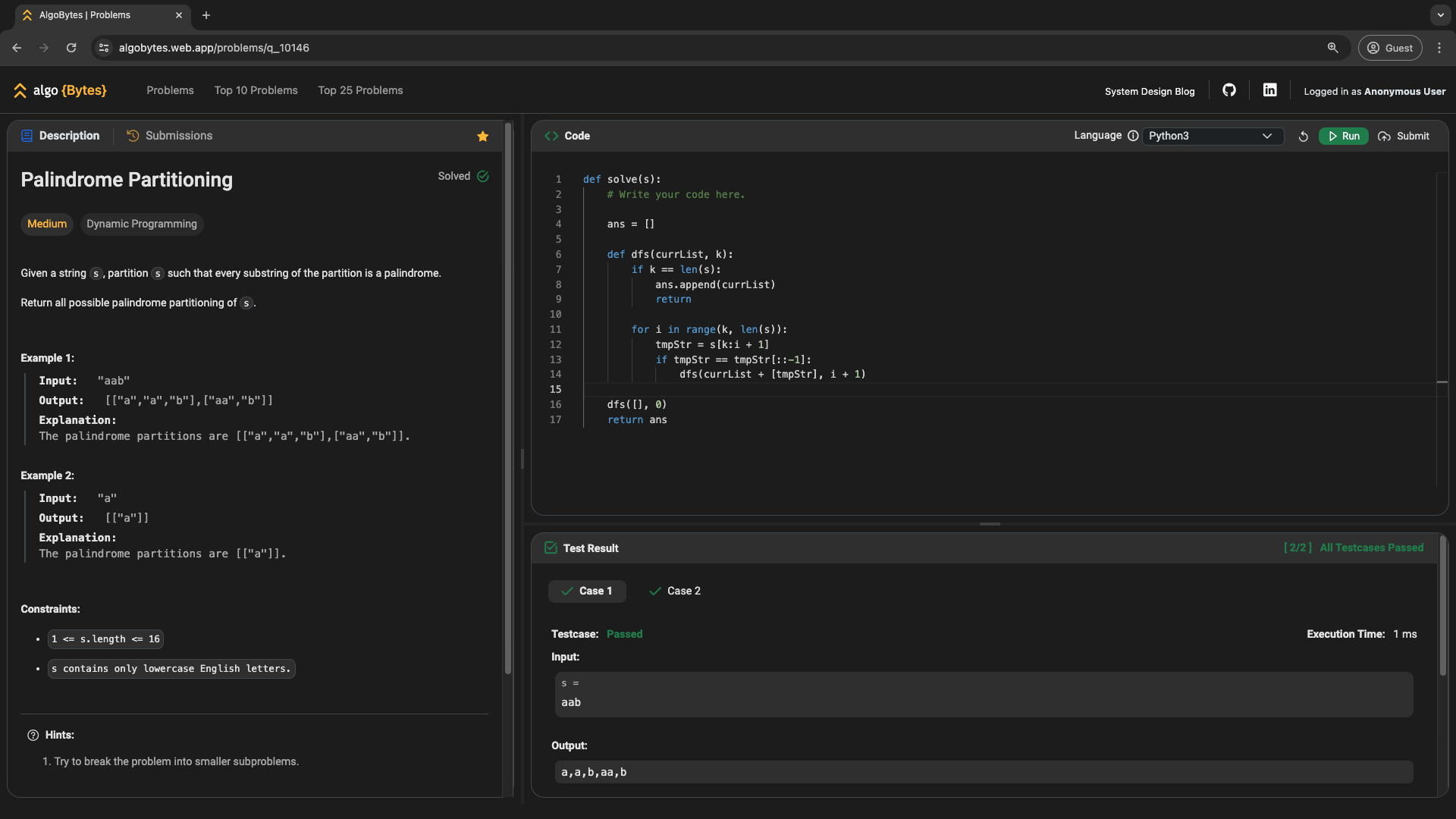Click the Code panel icon
This screenshot has width=1456, height=819.
click(x=551, y=135)
